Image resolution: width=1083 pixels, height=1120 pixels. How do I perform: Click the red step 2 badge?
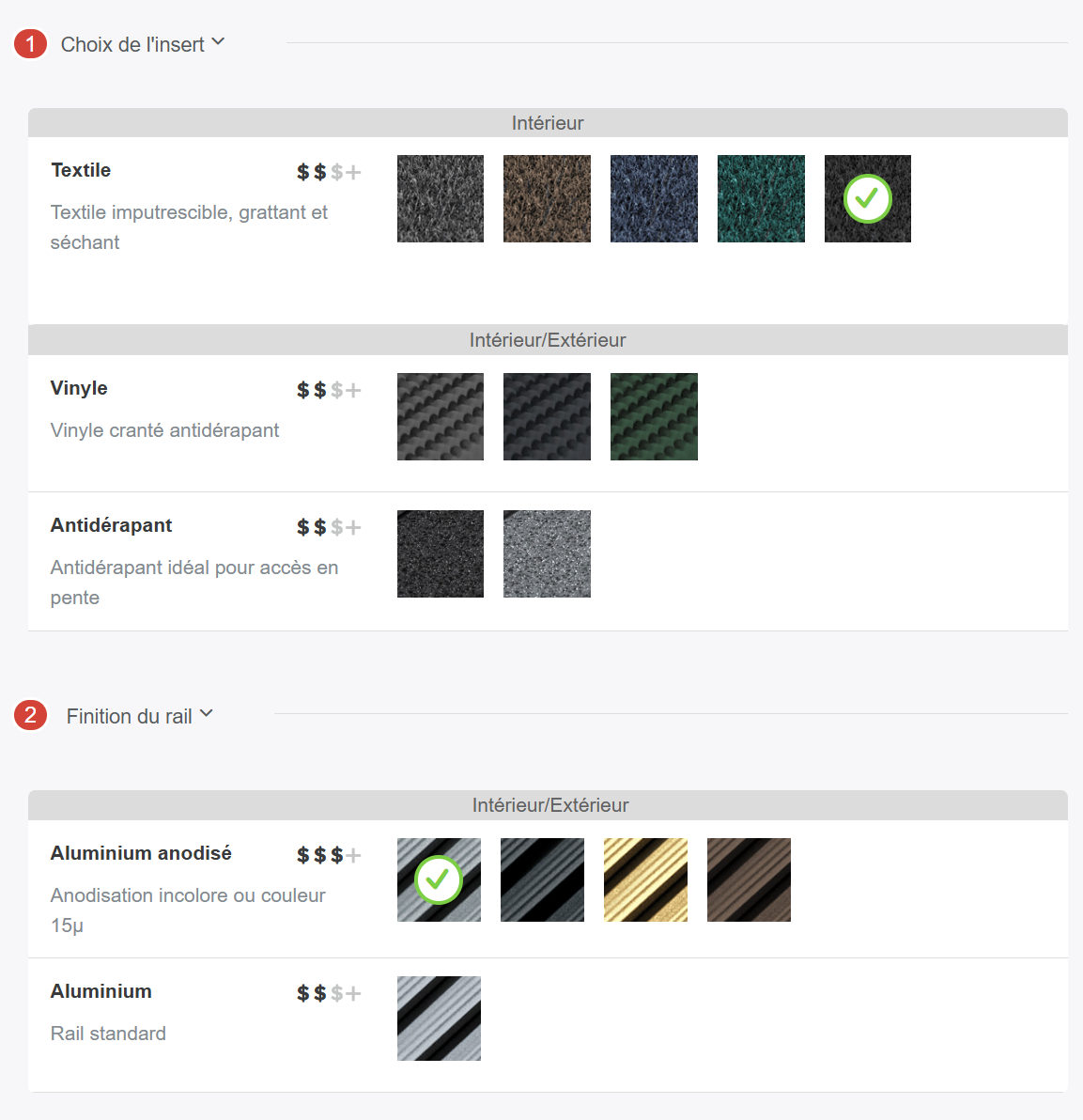point(30,715)
